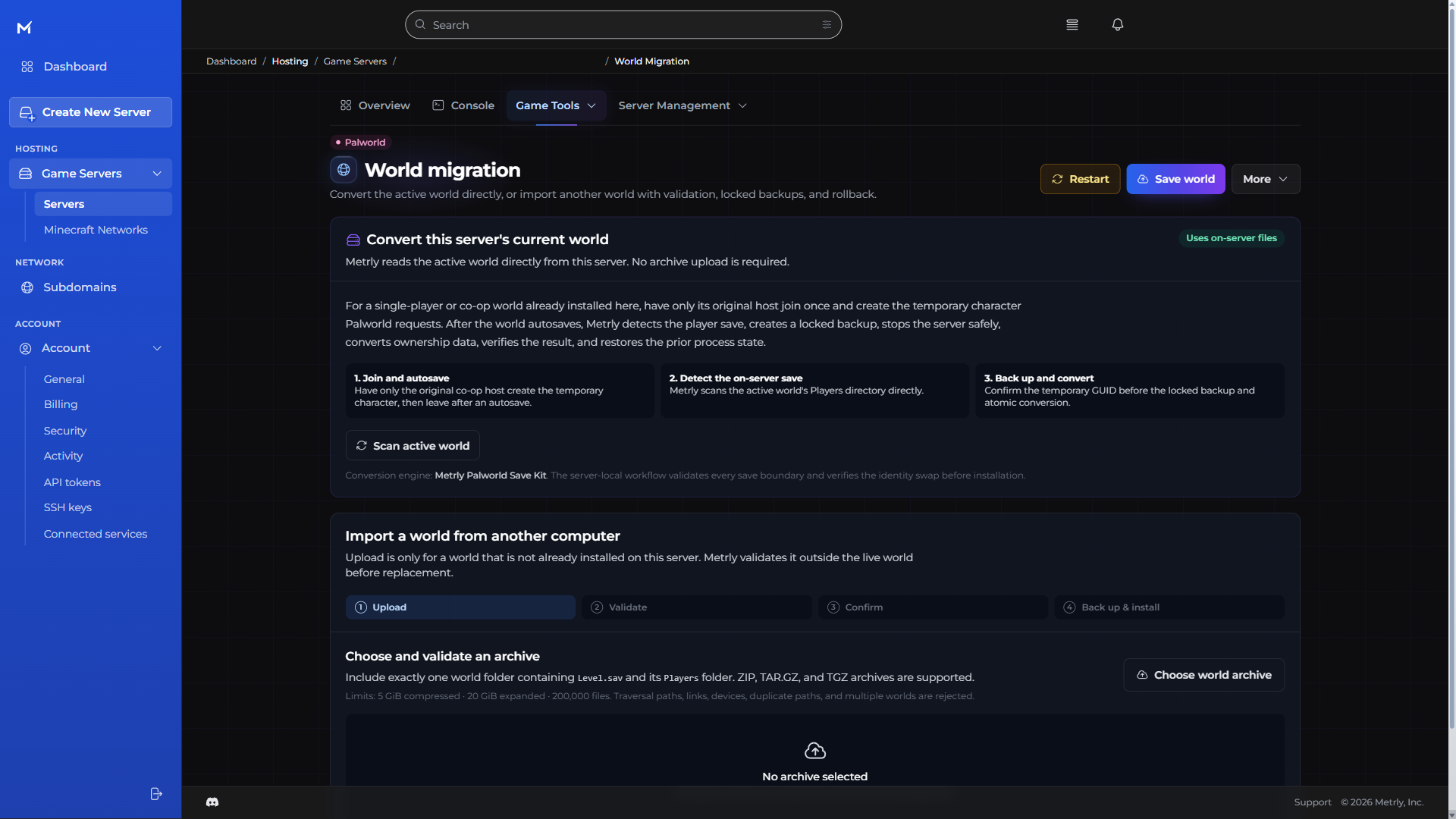Screen dimensions: 1456x819
Task: Click the Palworld game tag
Action: click(360, 143)
